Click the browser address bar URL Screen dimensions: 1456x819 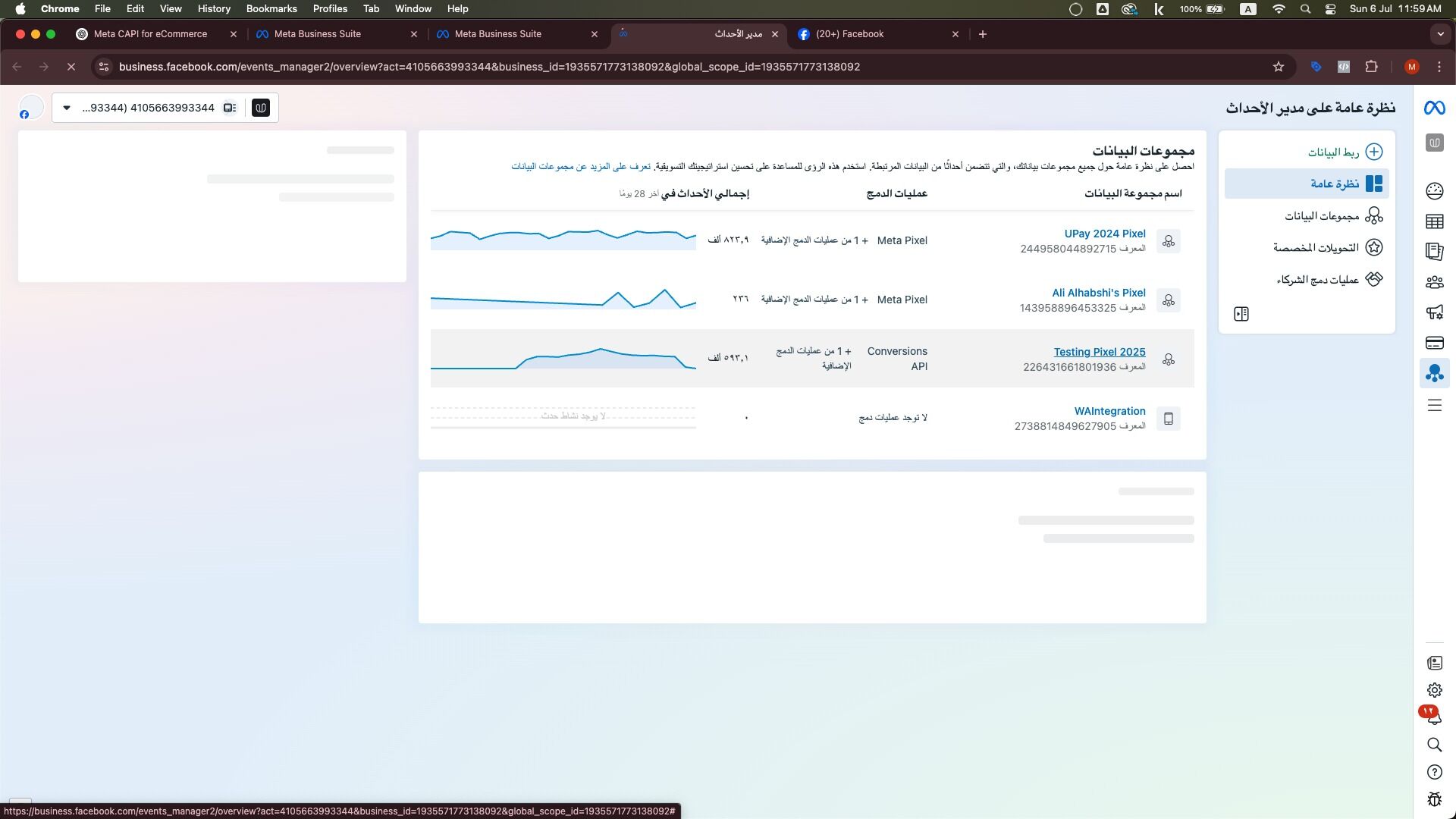(489, 67)
